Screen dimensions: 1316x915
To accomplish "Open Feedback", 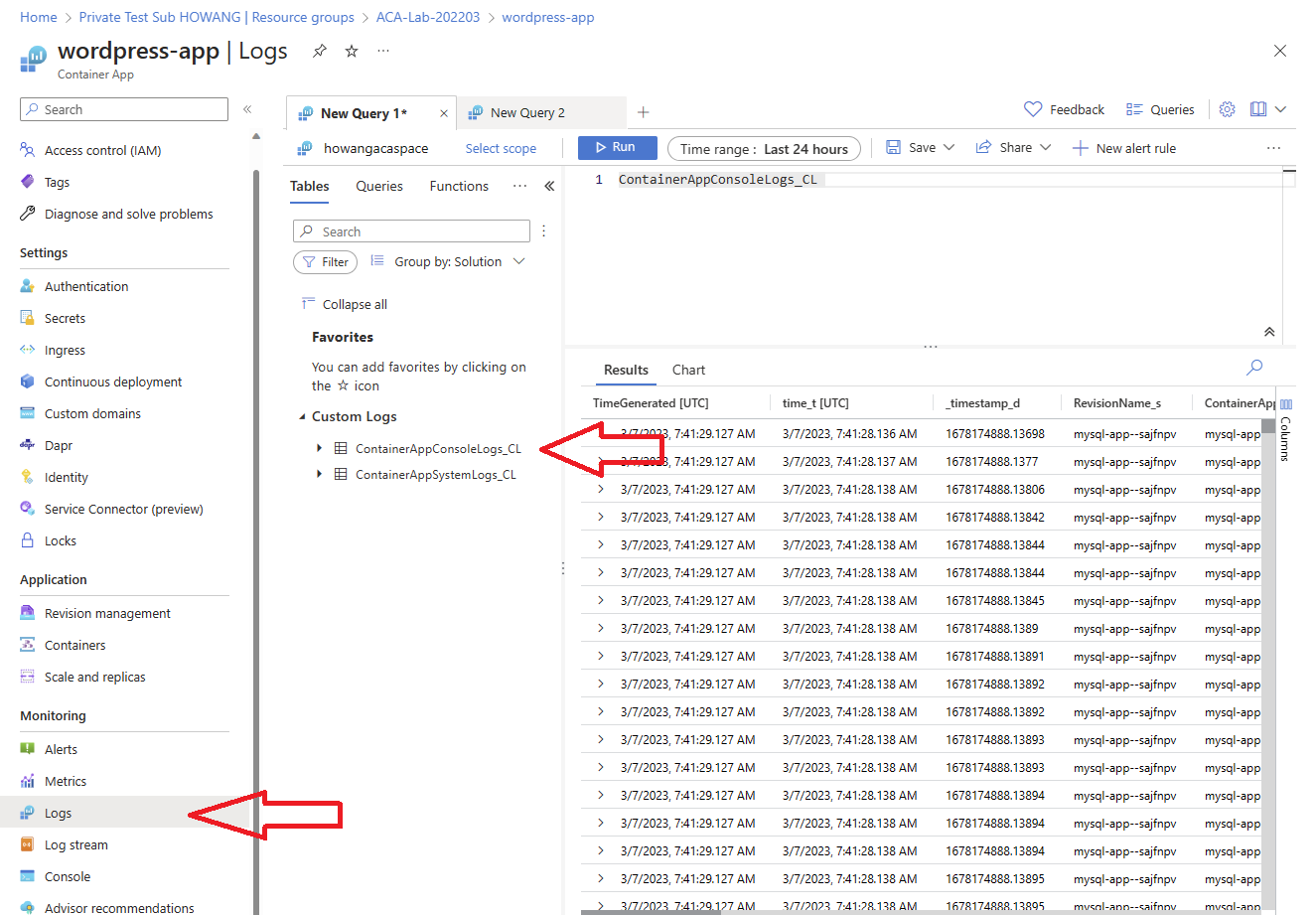I will pos(1064,109).
